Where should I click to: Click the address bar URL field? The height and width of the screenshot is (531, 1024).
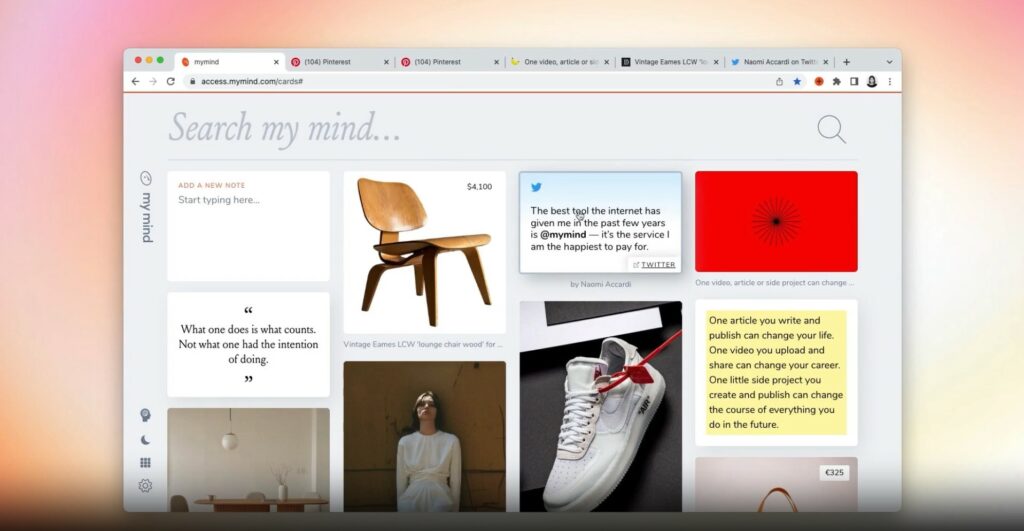477,82
